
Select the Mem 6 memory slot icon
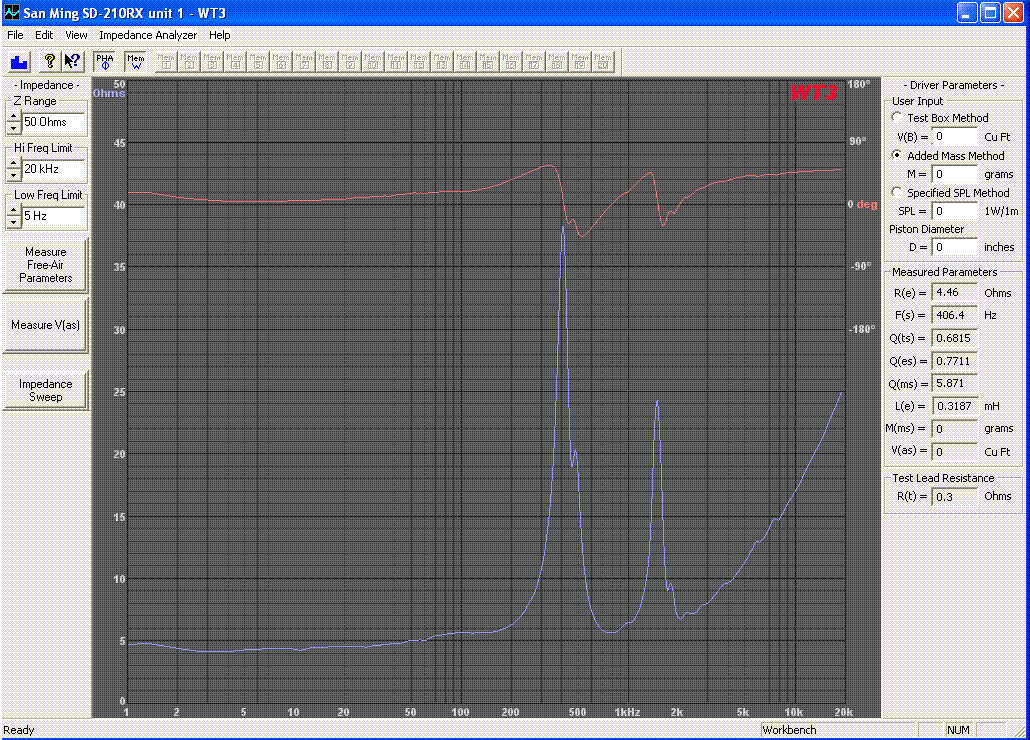(x=280, y=62)
